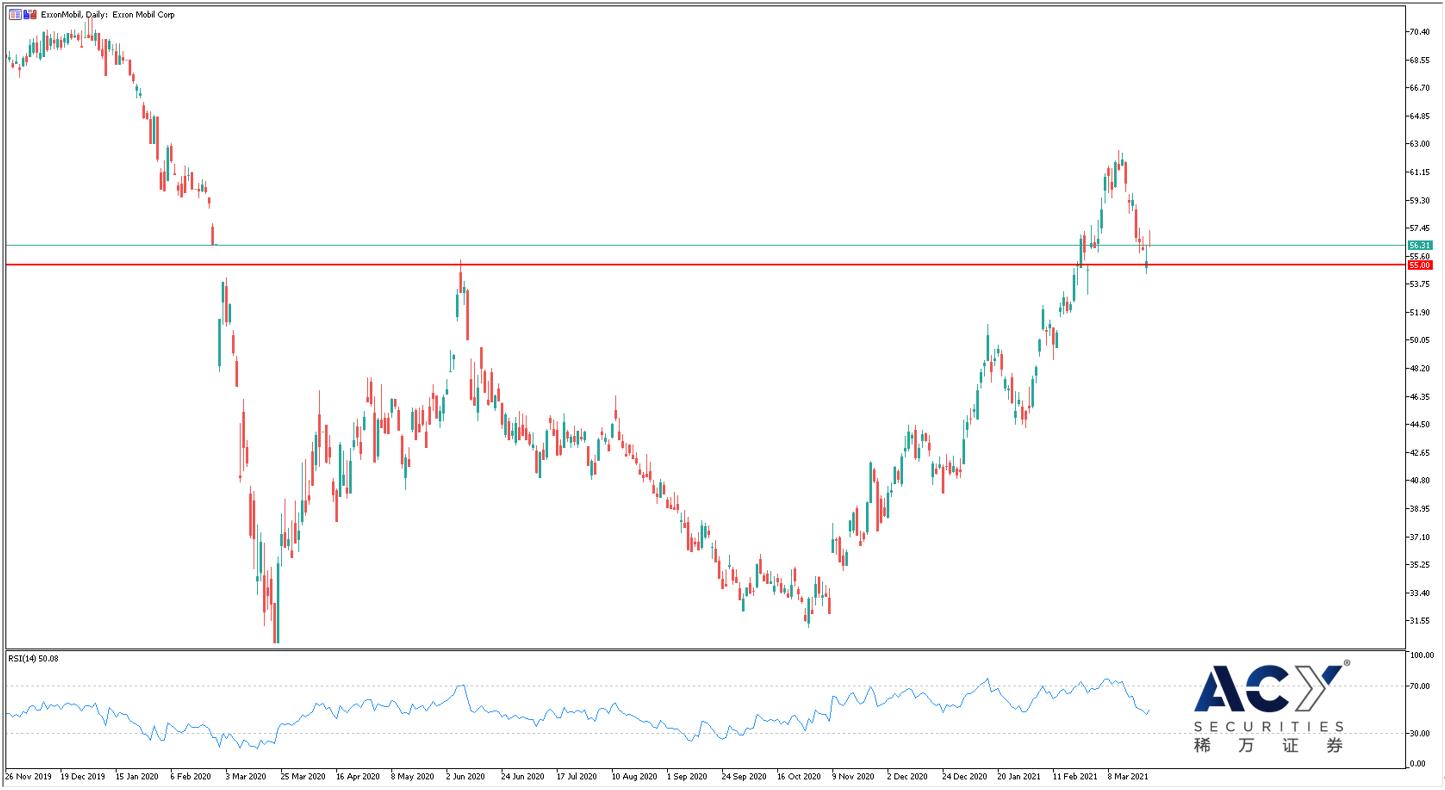
Task: Select the red horizontal line at 55.00
Action: [x=704, y=265]
